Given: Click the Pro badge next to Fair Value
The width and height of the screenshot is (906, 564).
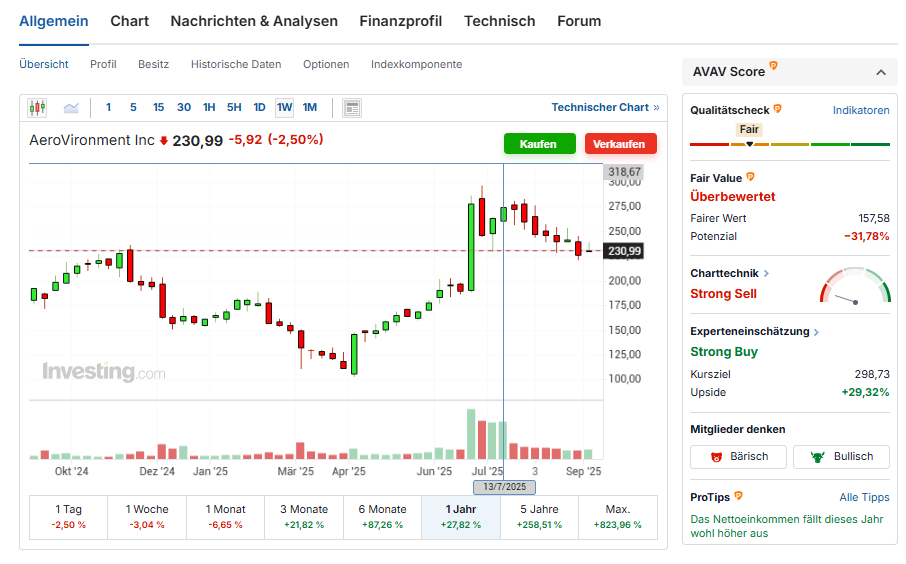Looking at the screenshot, I should pyautogui.click(x=751, y=177).
